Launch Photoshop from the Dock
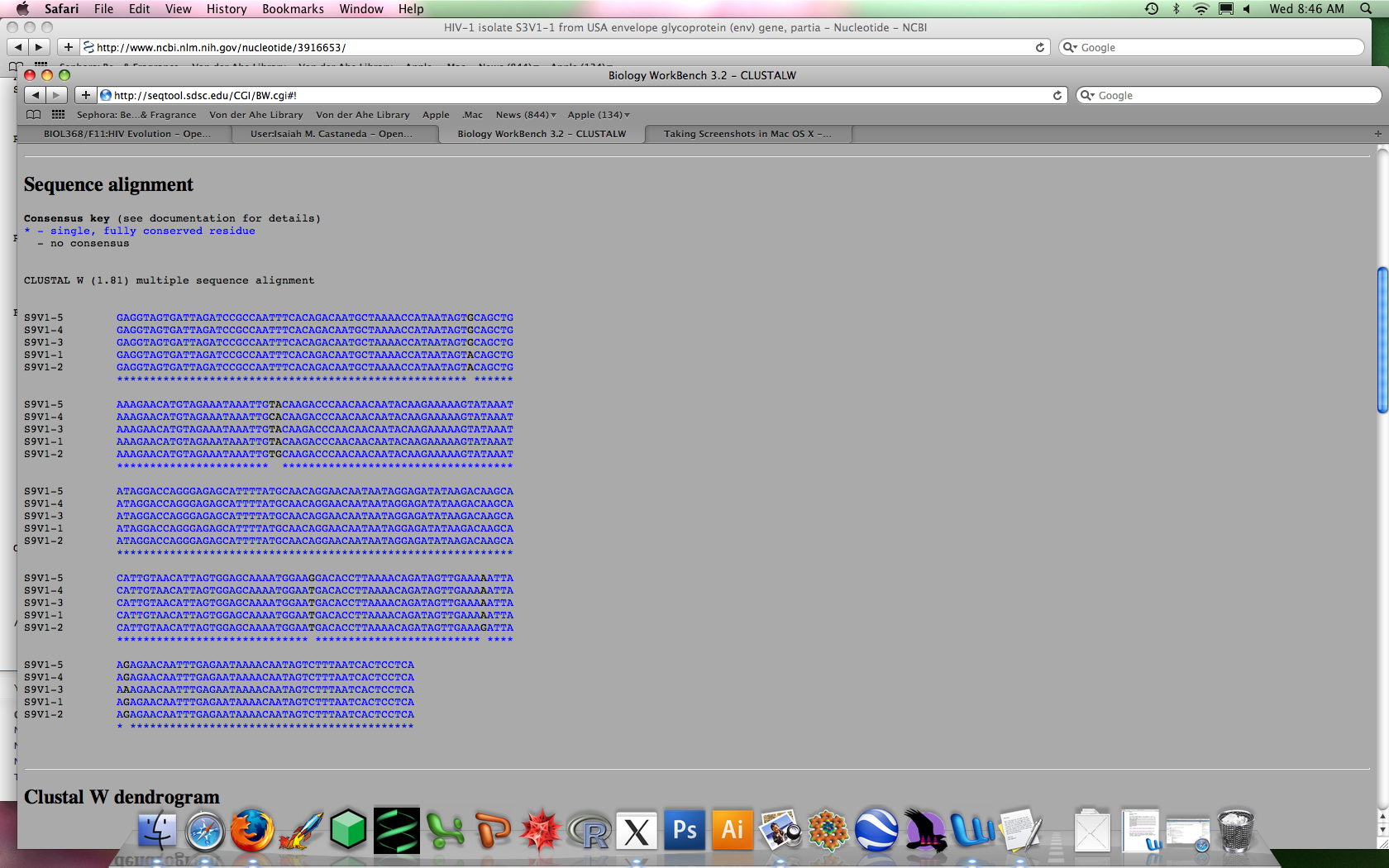 (685, 831)
